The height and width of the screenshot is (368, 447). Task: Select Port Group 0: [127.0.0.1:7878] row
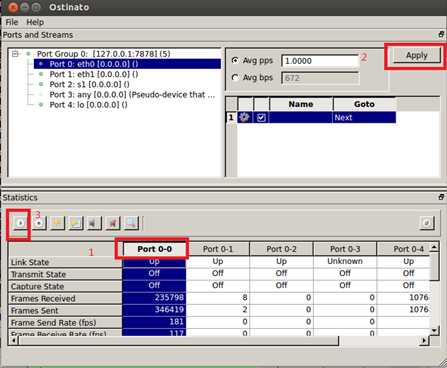[103, 54]
